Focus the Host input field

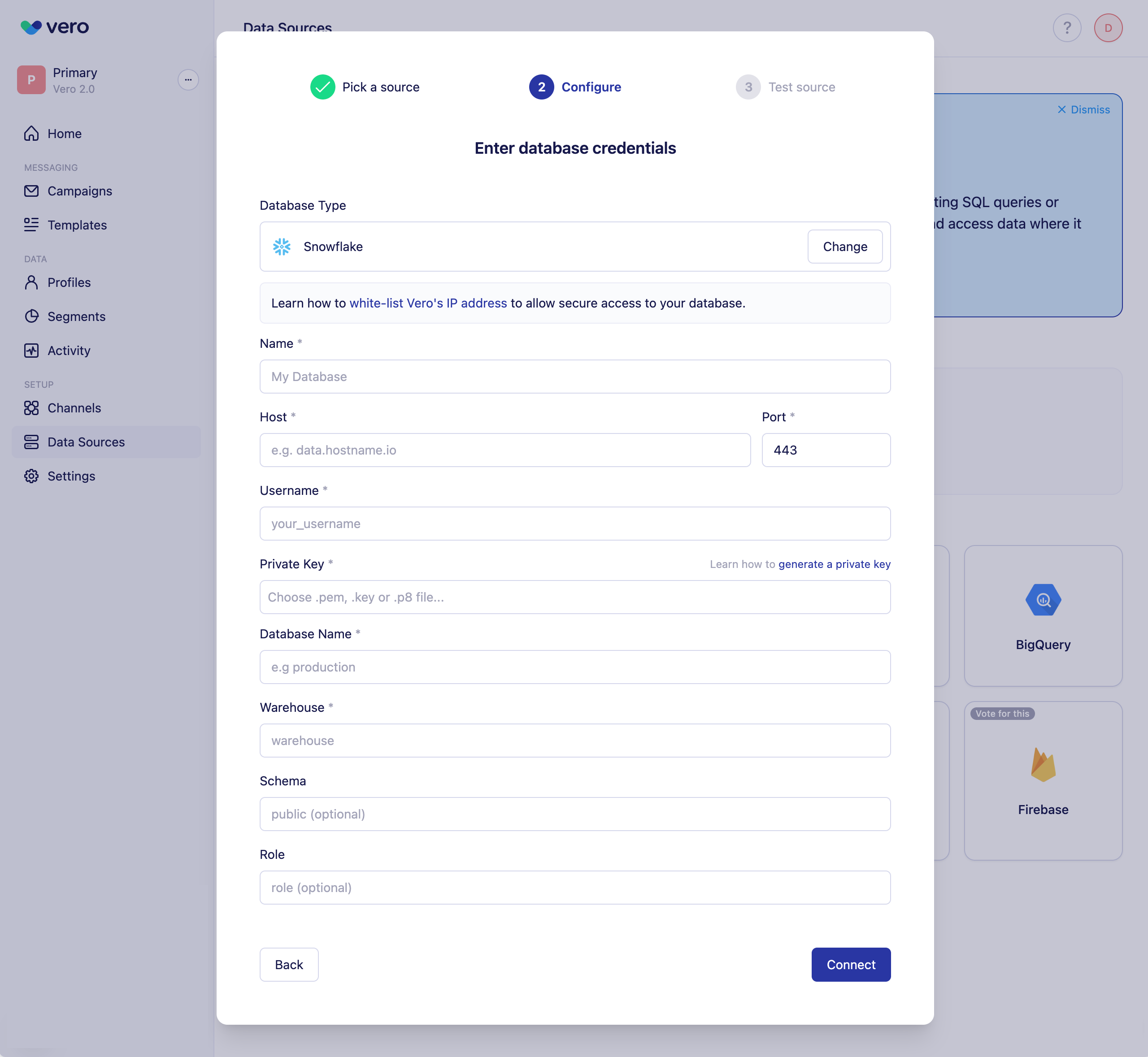(505, 450)
